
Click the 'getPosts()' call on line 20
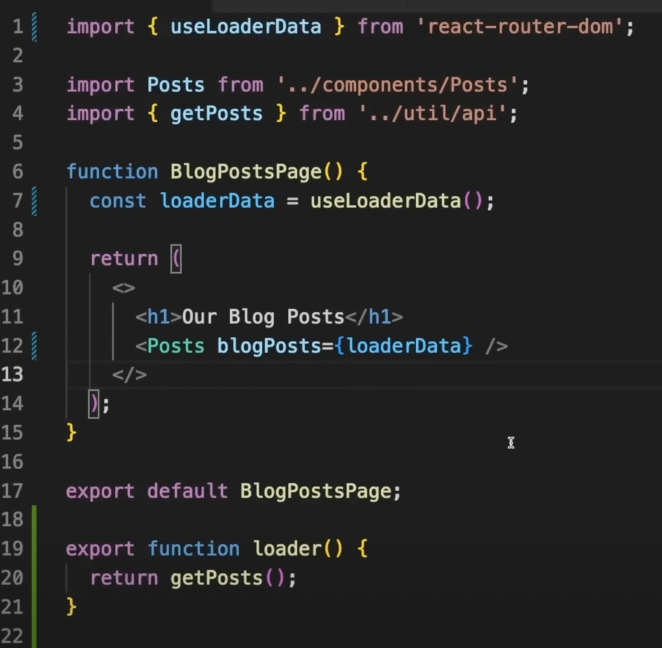pos(228,578)
